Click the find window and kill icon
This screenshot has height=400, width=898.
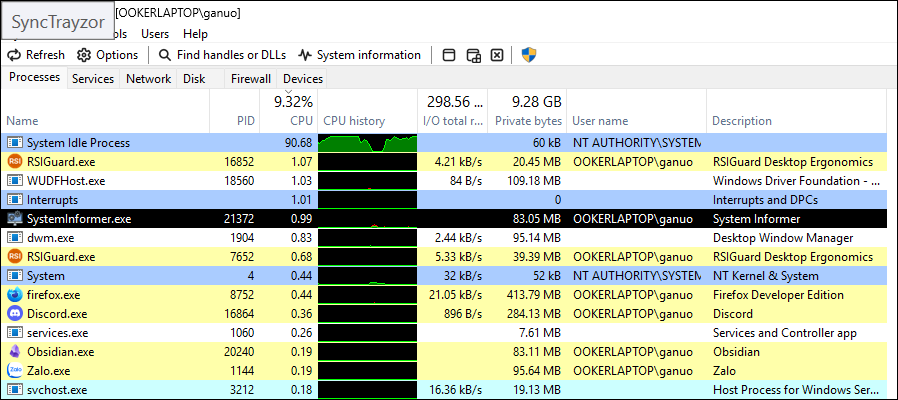(497, 55)
